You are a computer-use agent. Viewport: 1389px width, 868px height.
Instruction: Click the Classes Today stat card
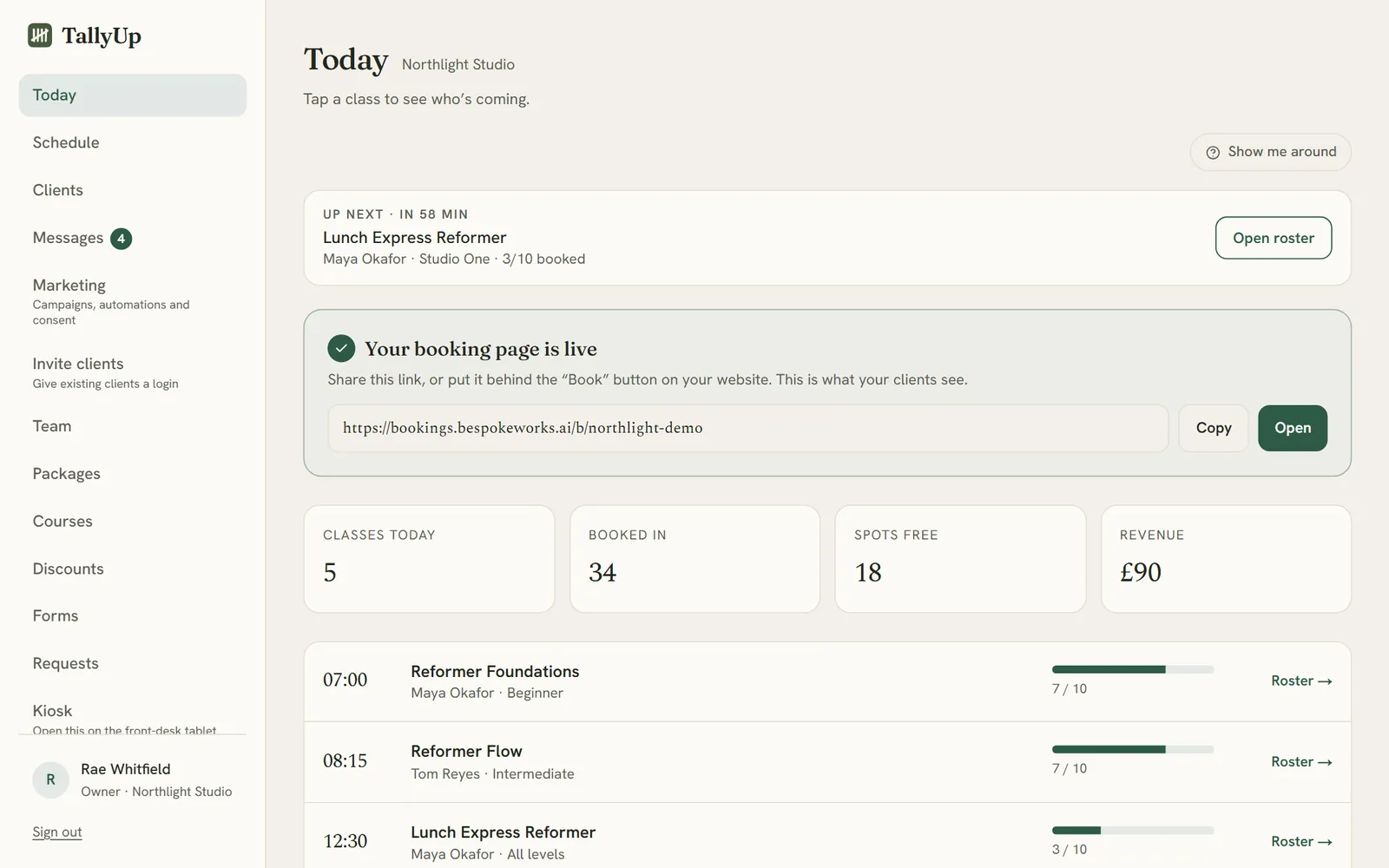pos(429,559)
